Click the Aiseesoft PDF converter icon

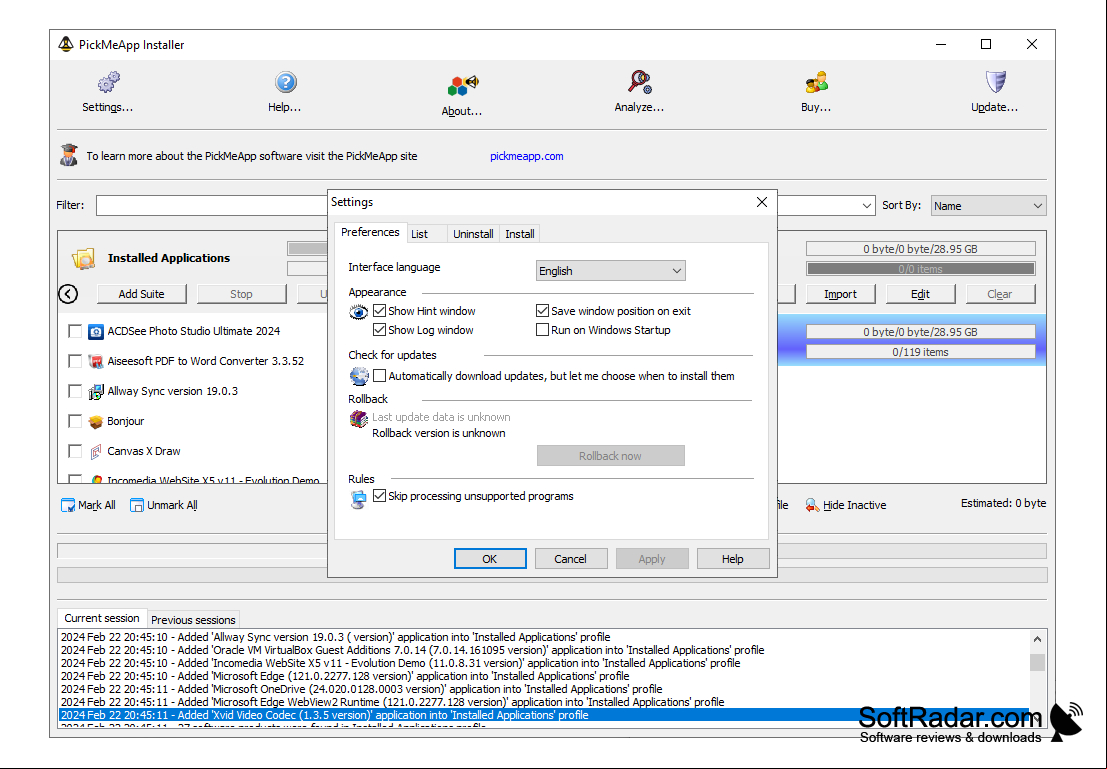pos(95,362)
